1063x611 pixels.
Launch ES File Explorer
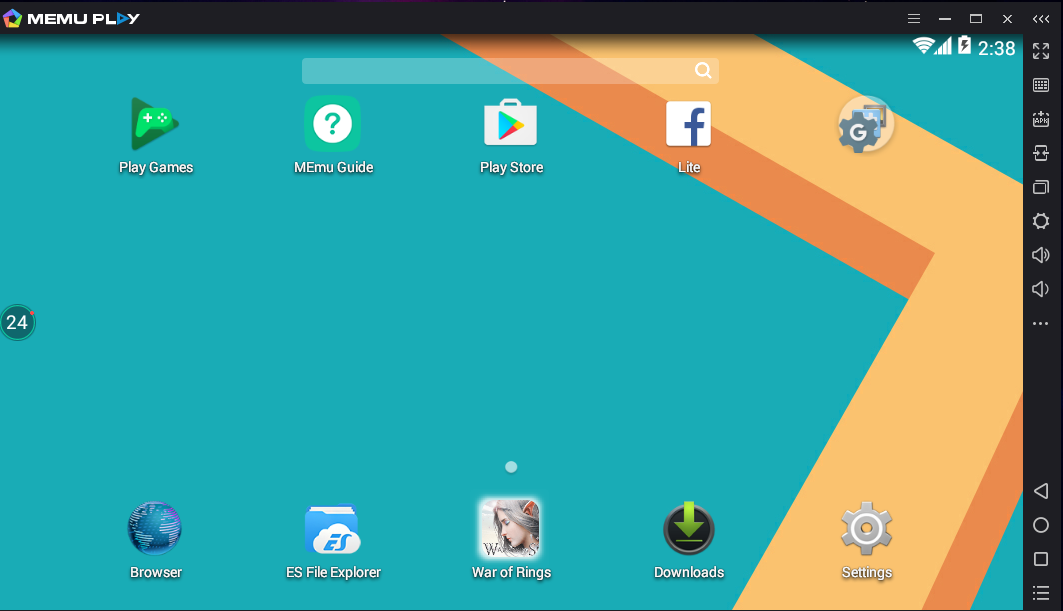[x=332, y=530]
